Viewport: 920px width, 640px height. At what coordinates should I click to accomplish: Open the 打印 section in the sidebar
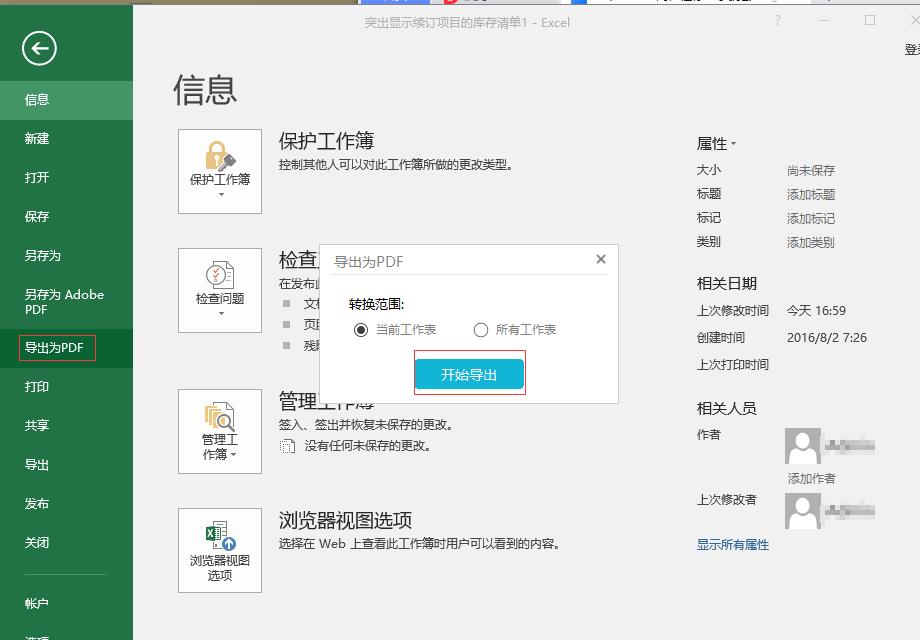(x=37, y=387)
